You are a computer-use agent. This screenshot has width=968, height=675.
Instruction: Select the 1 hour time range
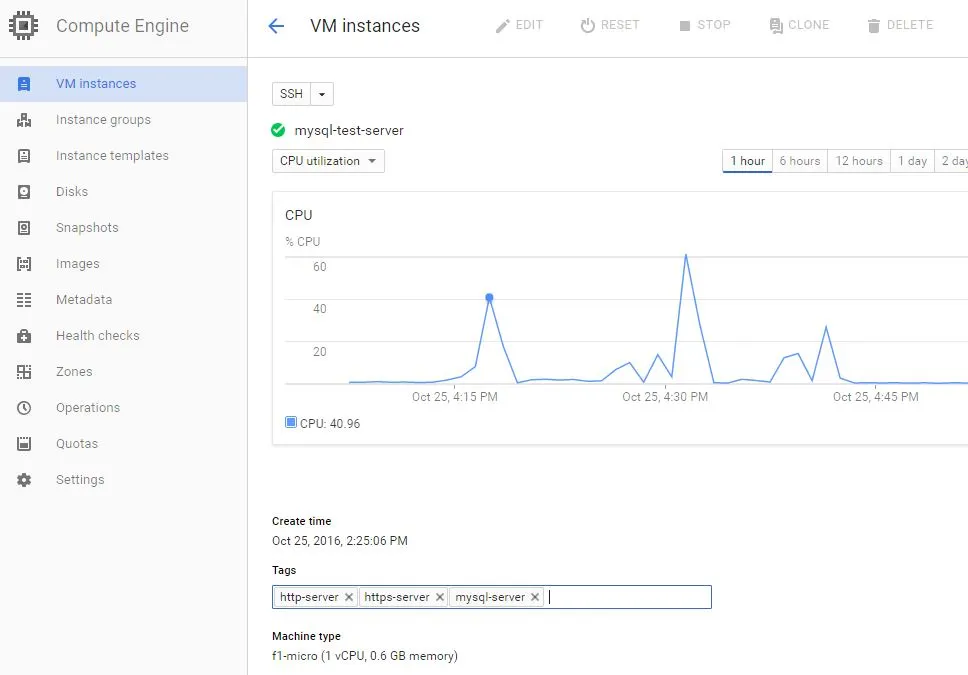[748, 161]
